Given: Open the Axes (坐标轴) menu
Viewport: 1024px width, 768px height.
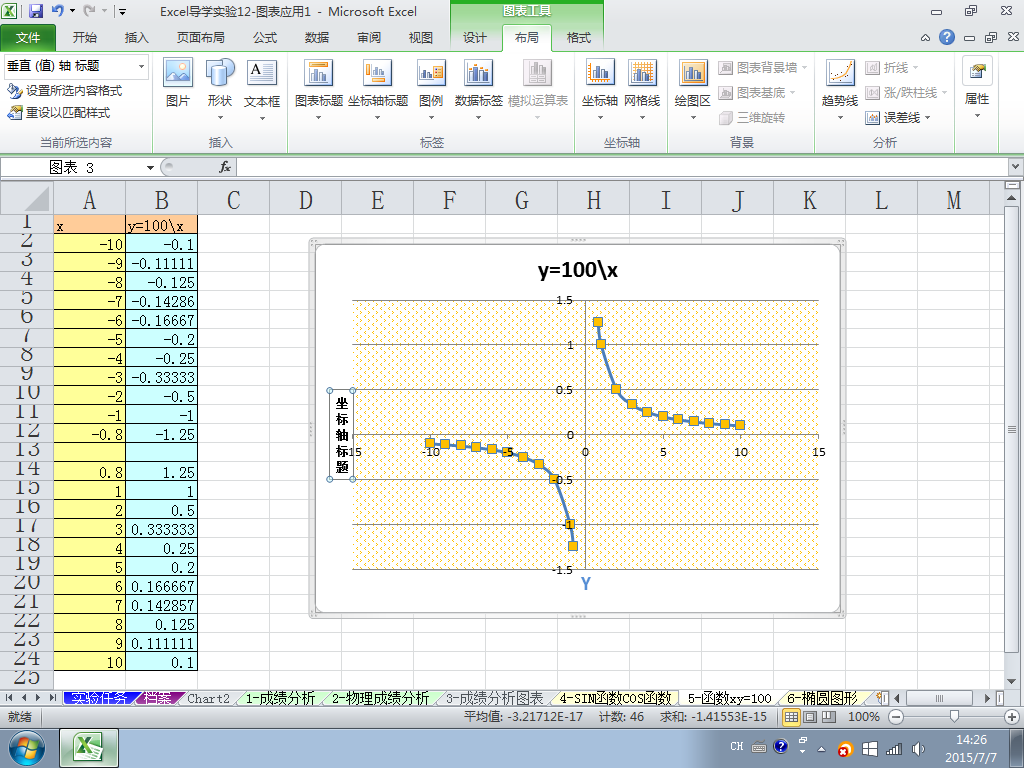Looking at the screenshot, I should tap(600, 90).
